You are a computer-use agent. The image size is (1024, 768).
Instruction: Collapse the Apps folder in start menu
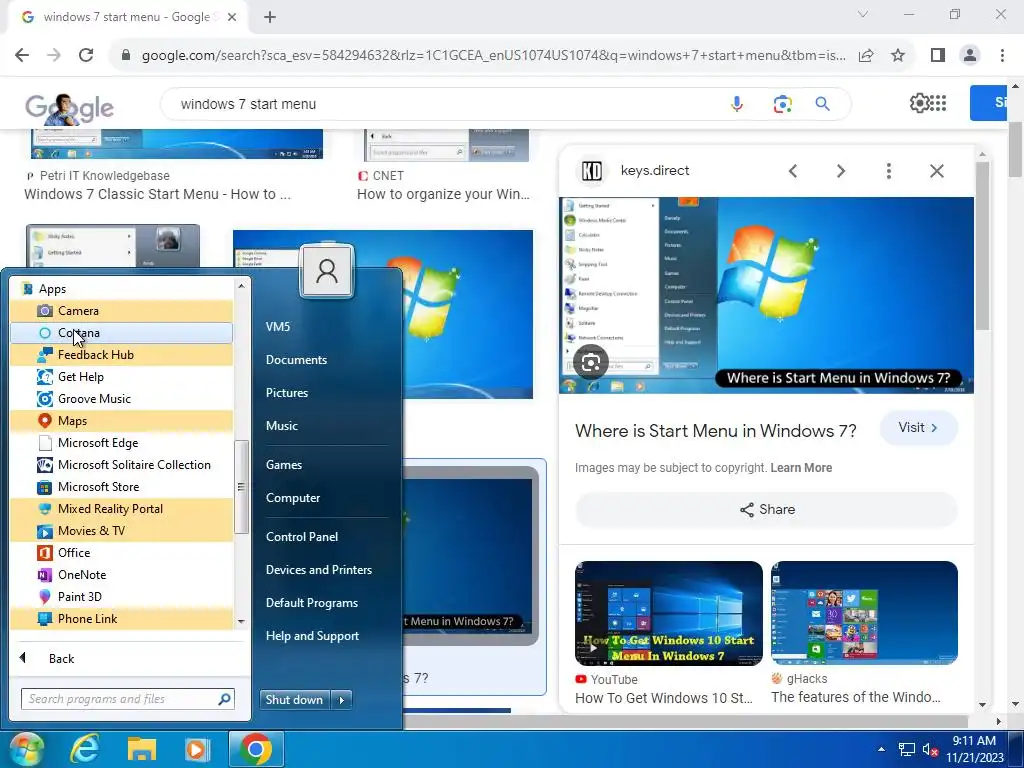[x=121, y=289]
